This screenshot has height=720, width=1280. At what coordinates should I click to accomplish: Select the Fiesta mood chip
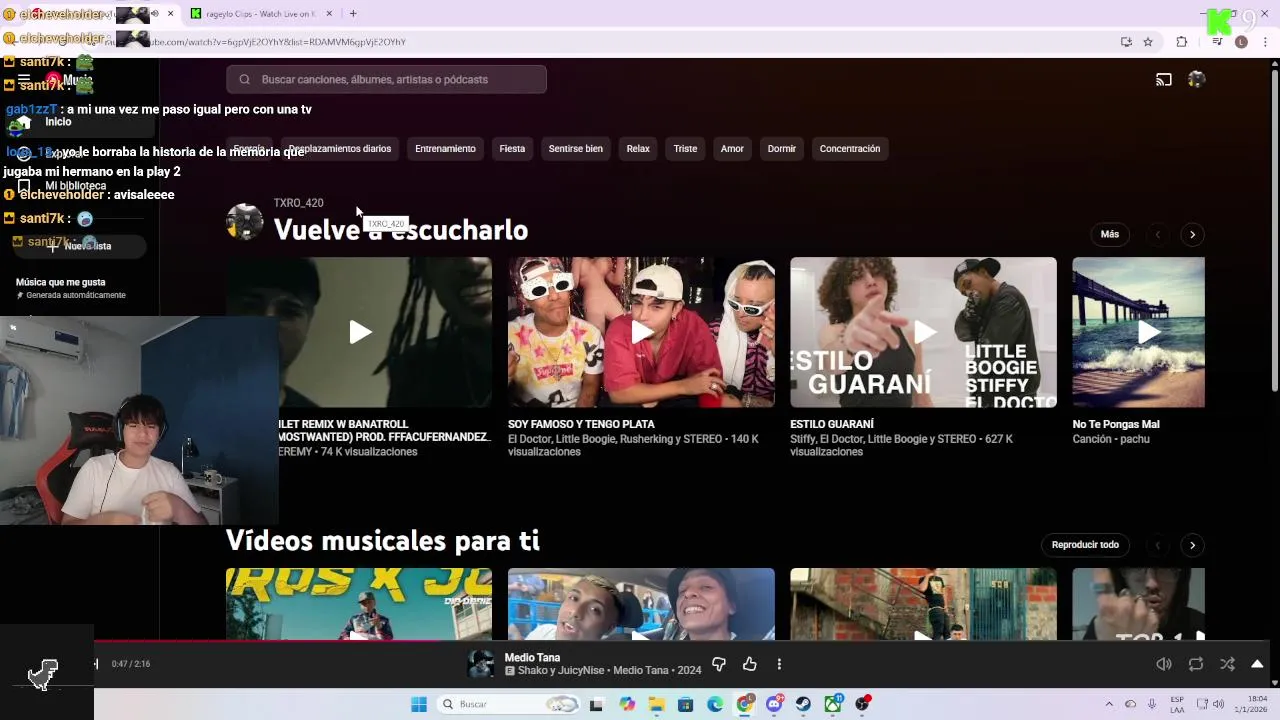[512, 148]
